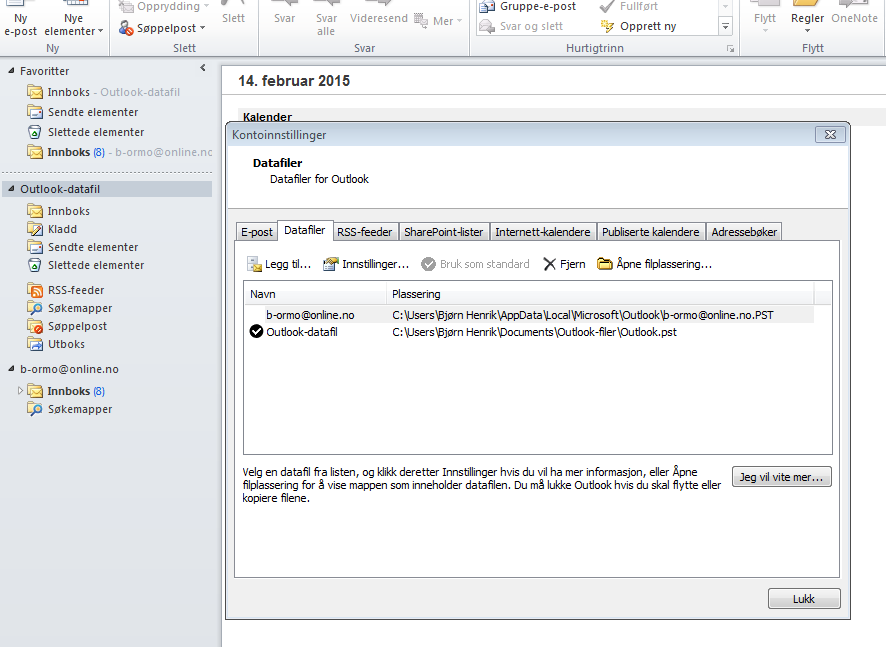Click the Opprydding ribbon icon

(x=126, y=6)
